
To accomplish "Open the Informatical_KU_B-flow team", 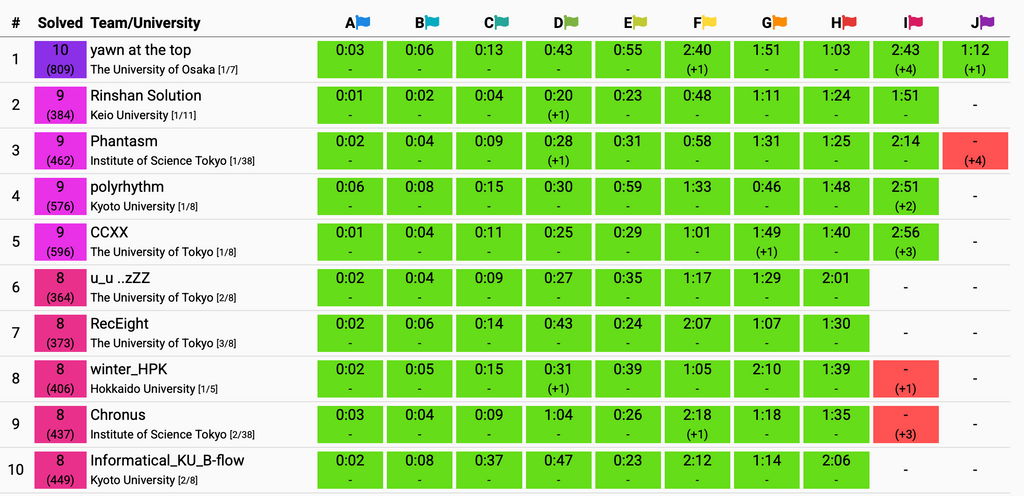I will click(167, 460).
